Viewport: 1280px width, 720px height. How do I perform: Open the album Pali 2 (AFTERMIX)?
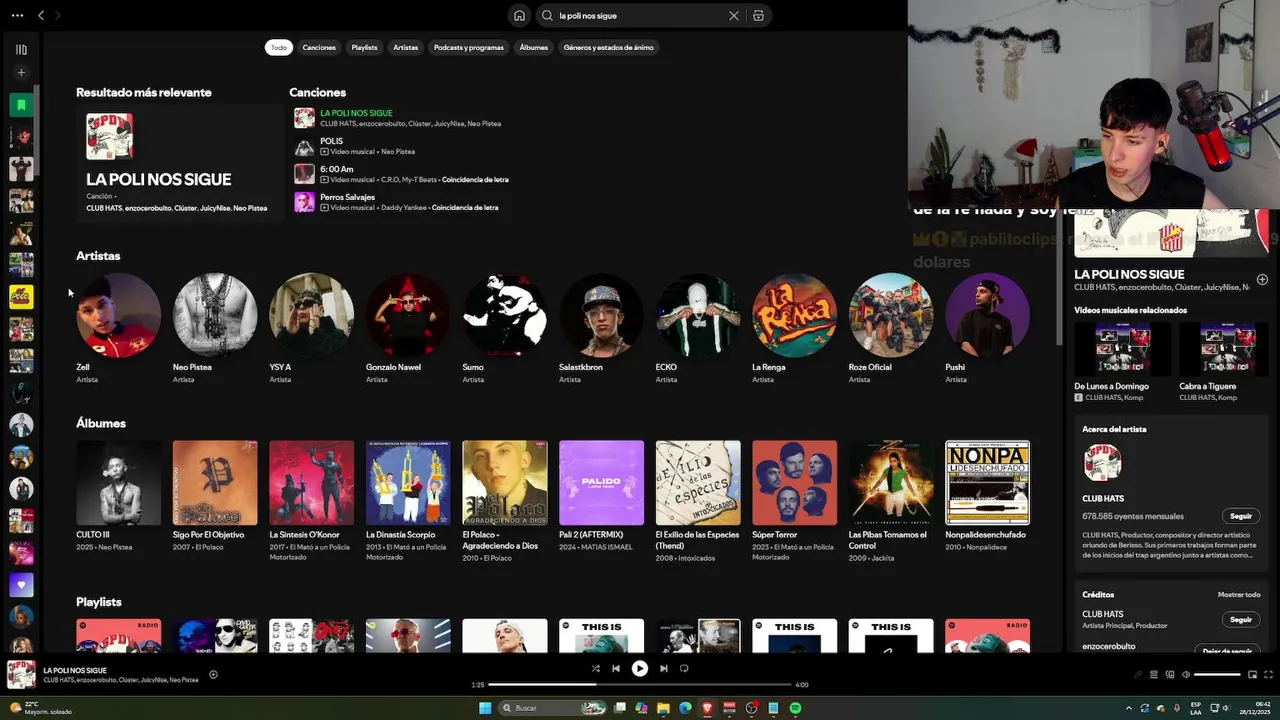coord(601,483)
